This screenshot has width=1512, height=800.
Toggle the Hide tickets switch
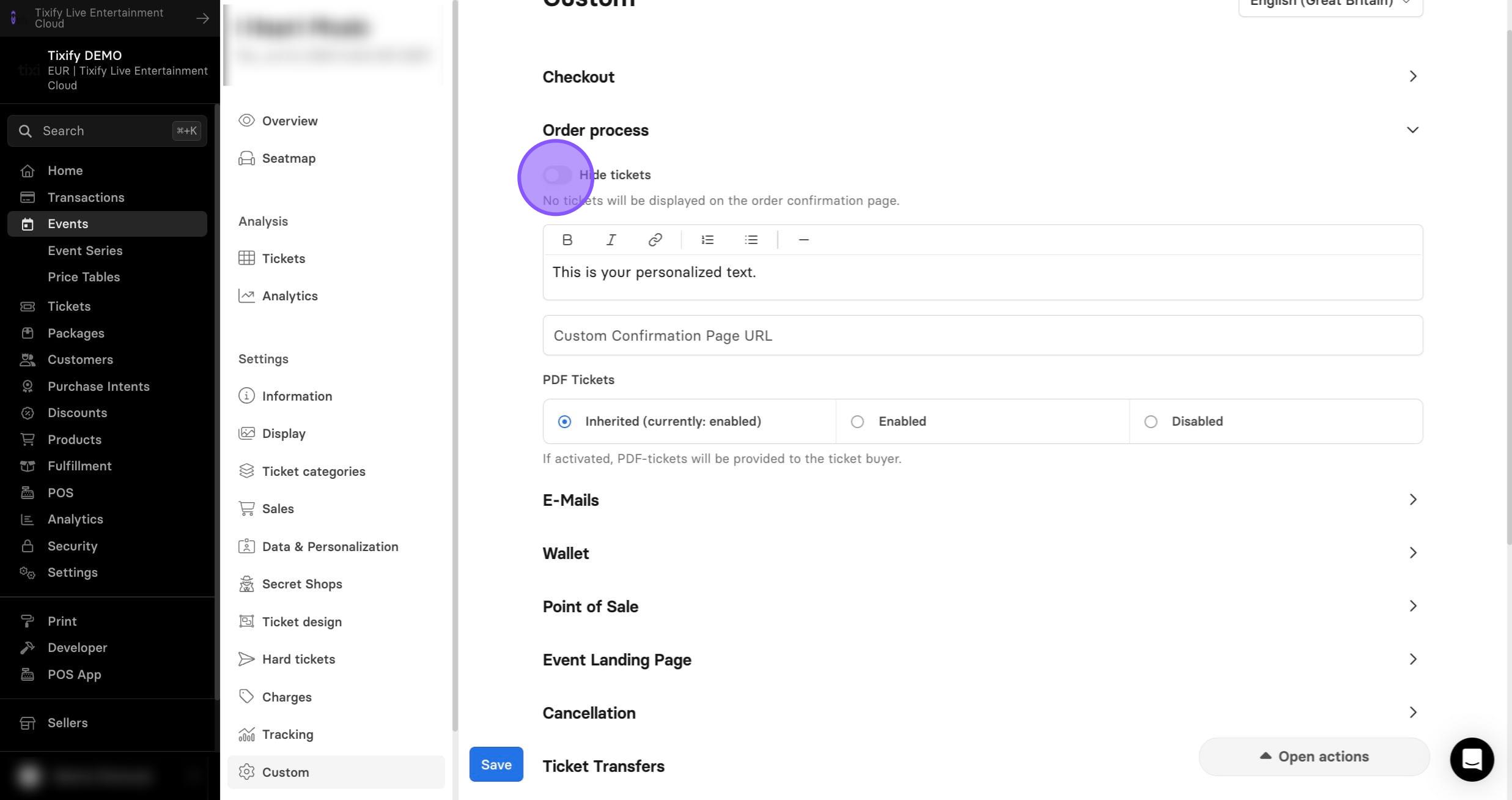[557, 175]
